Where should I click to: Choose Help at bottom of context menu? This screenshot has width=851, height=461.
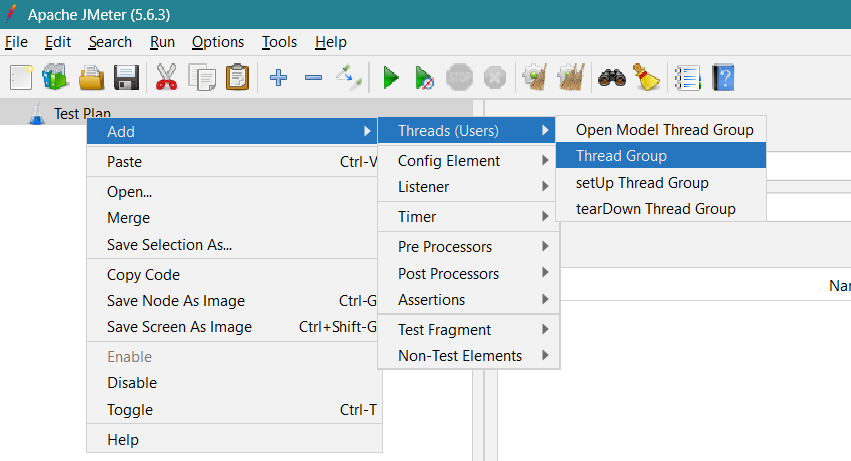click(232, 439)
